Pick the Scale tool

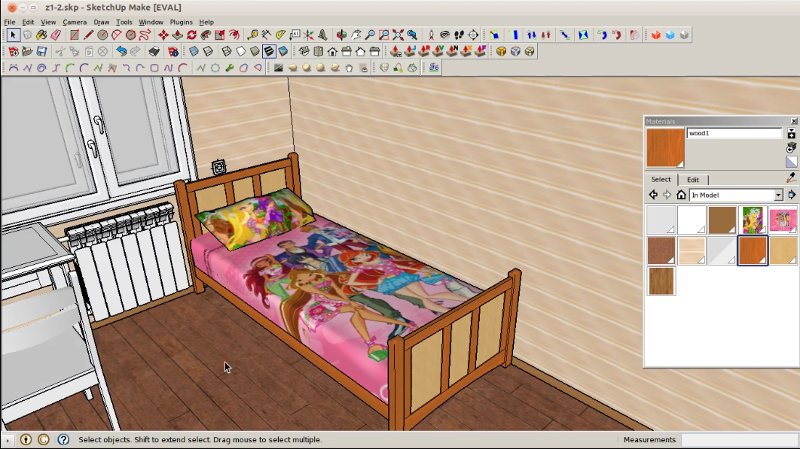click(220, 35)
